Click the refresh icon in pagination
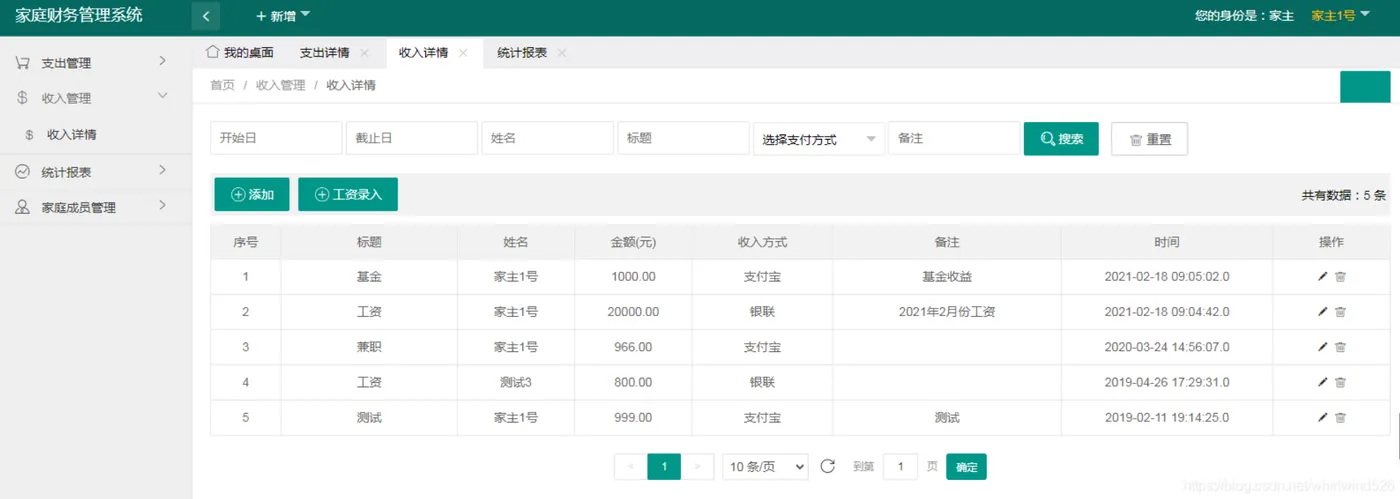Viewport: 1400px width, 499px height. tap(827, 466)
